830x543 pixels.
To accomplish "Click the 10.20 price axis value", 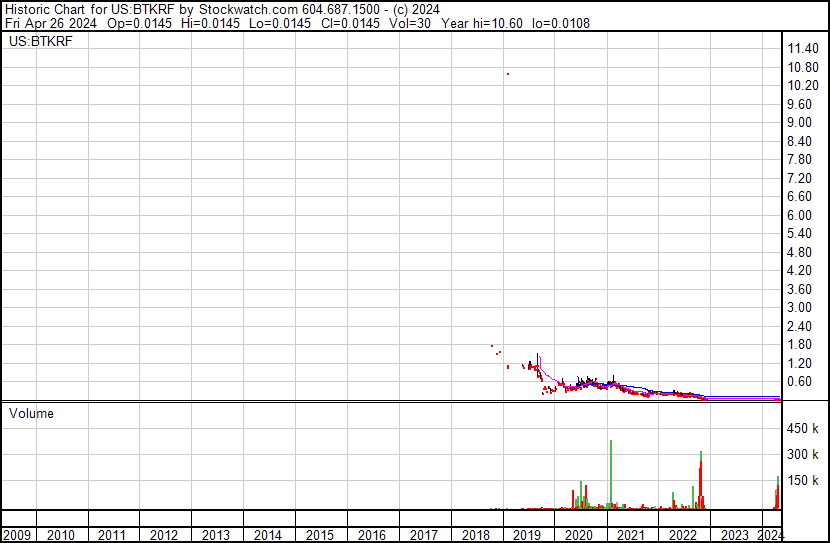I will pyautogui.click(x=803, y=86).
